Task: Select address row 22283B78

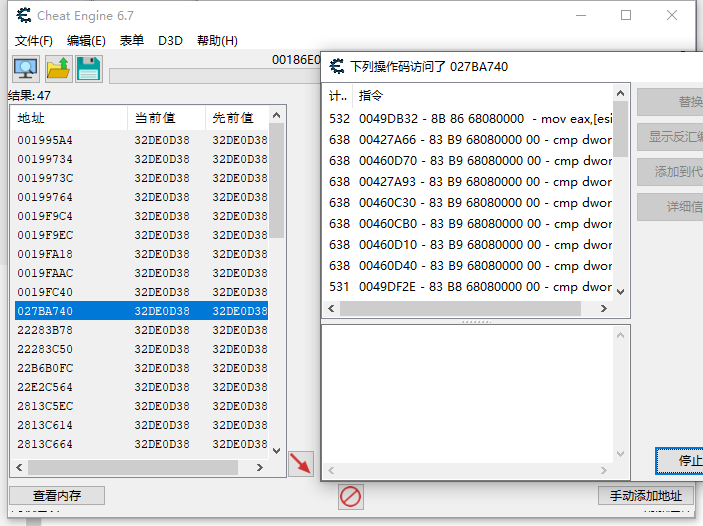Action: (142, 330)
